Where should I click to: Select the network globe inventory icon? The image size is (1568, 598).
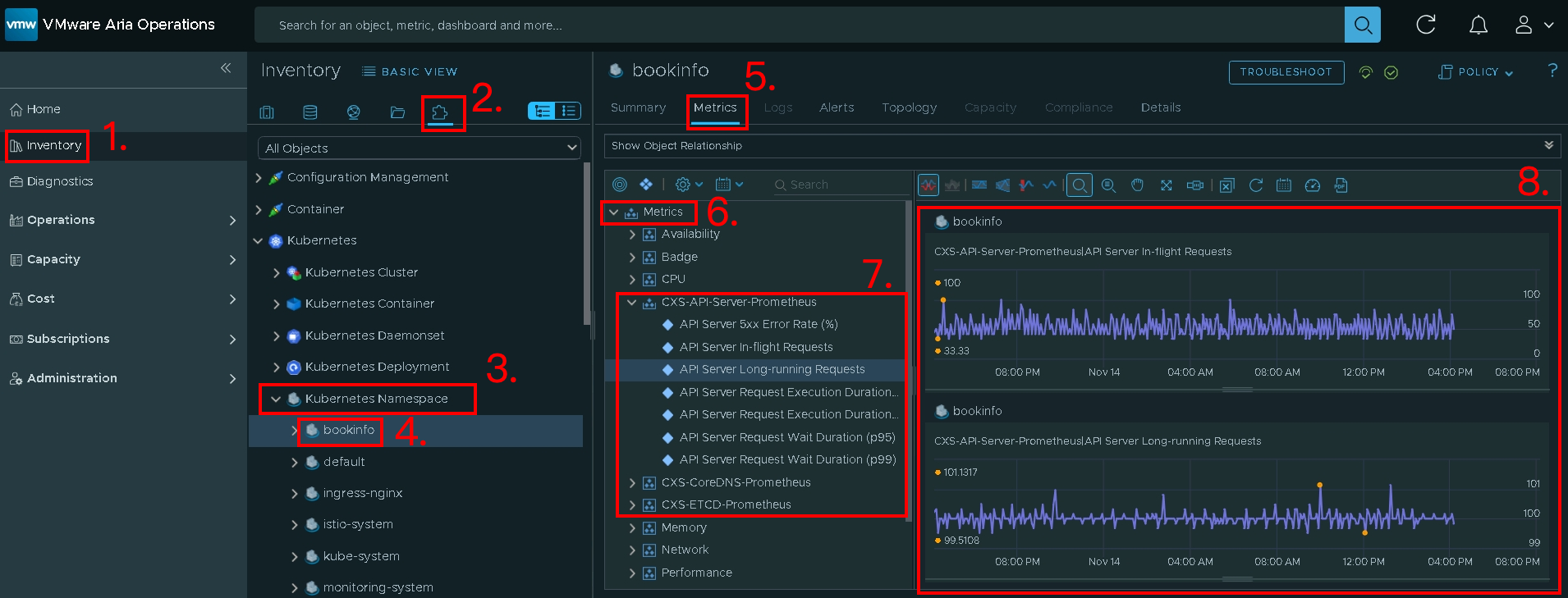point(354,112)
